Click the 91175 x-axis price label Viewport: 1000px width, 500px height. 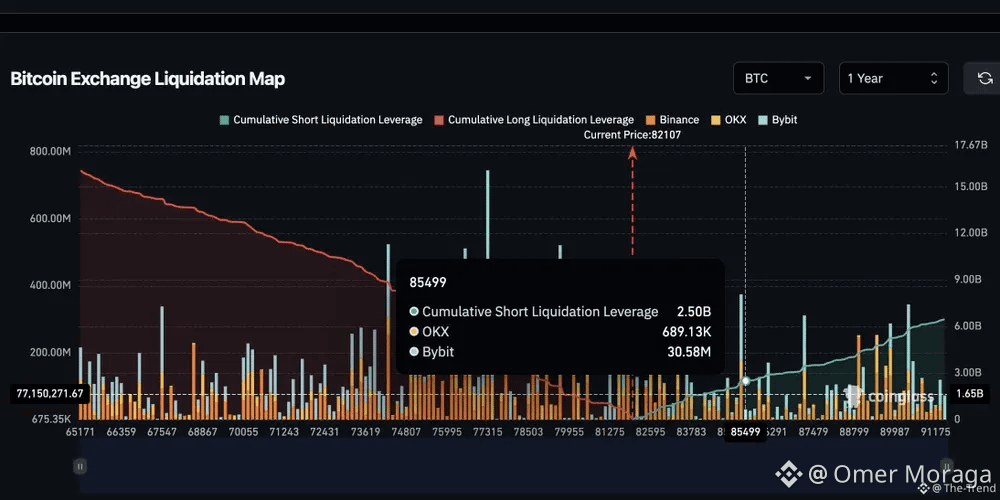pyautogui.click(x=936, y=432)
